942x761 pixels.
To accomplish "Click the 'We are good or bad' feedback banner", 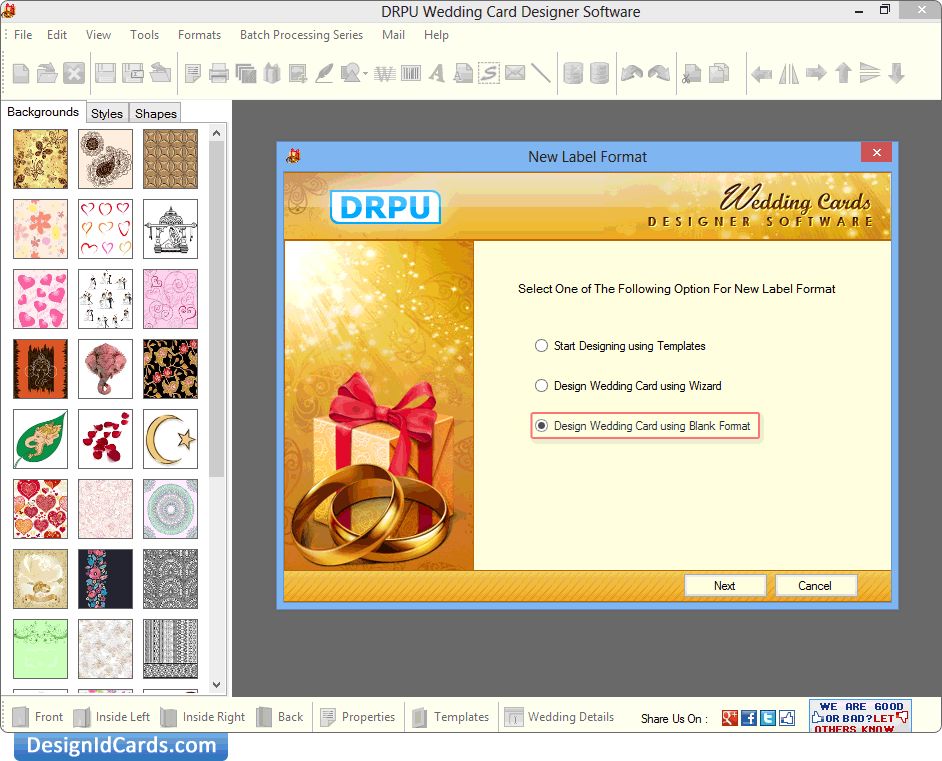I will [x=860, y=716].
